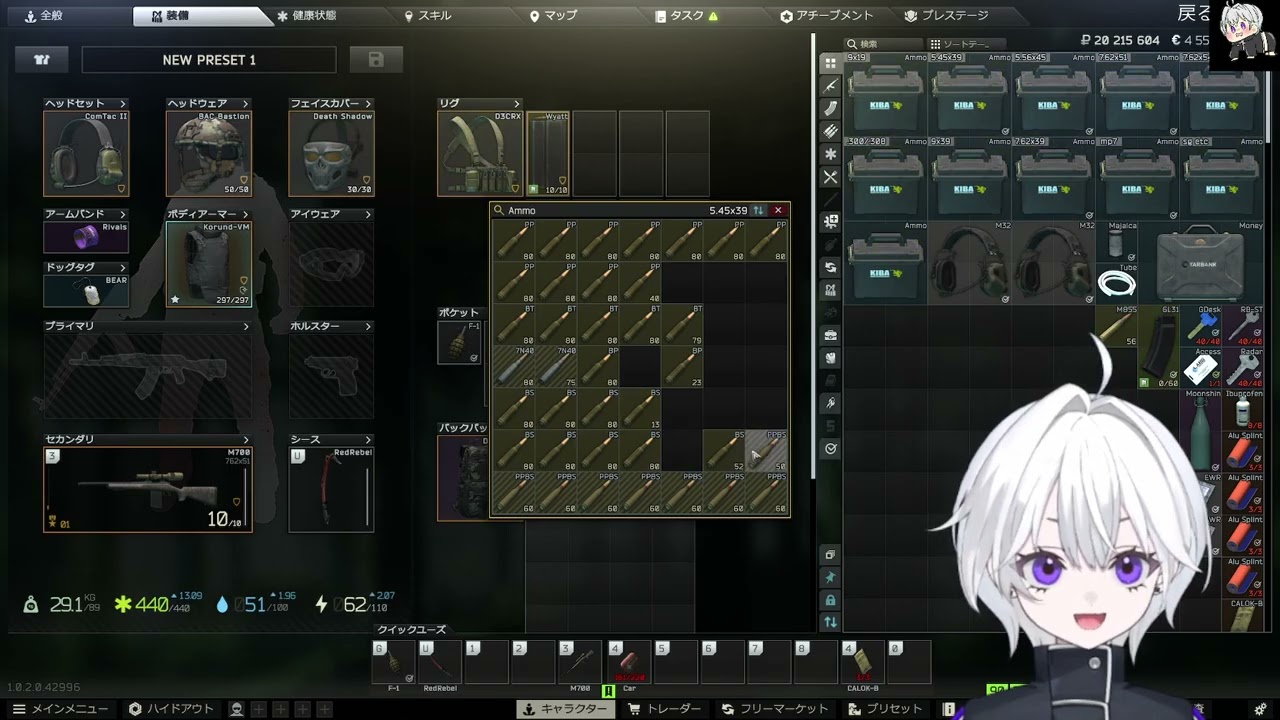Show all items in stash filter
Screen dimensions: 1280x720
[830, 63]
